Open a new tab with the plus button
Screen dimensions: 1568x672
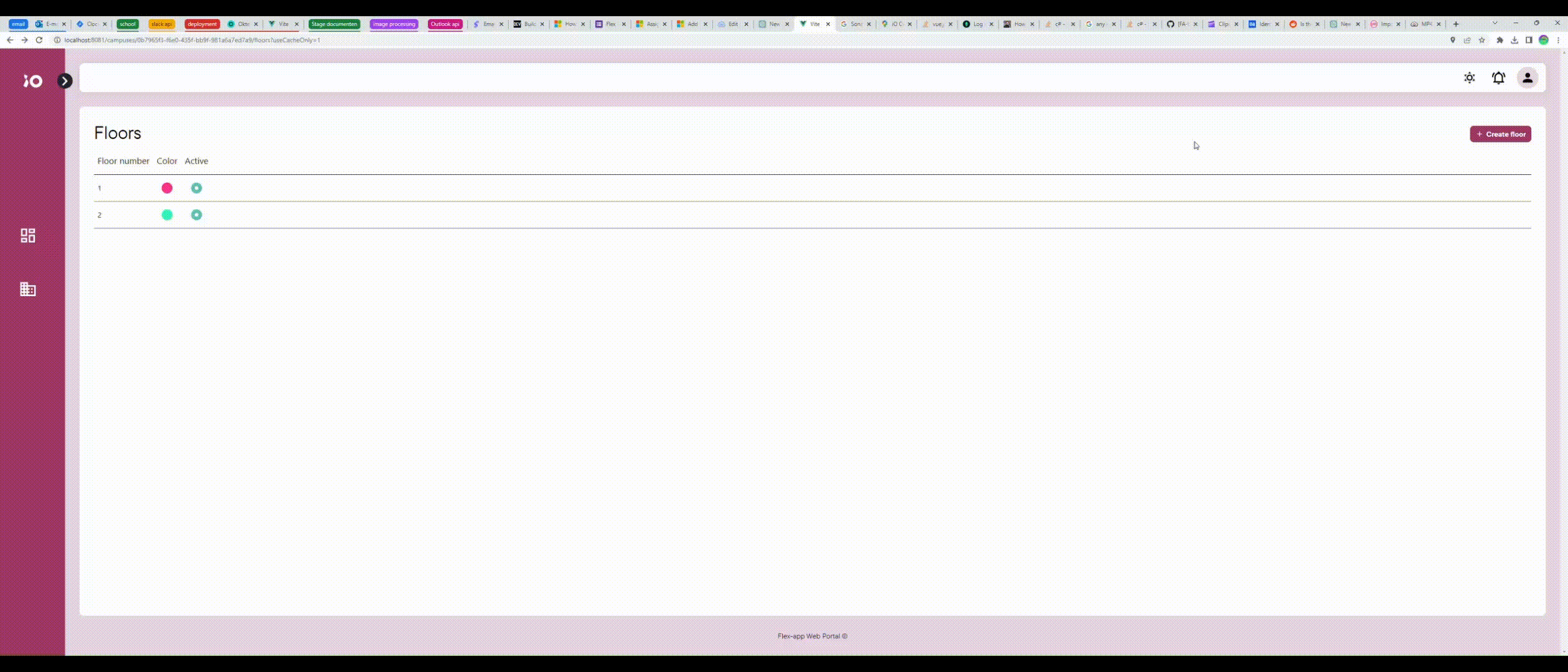pyautogui.click(x=1455, y=24)
